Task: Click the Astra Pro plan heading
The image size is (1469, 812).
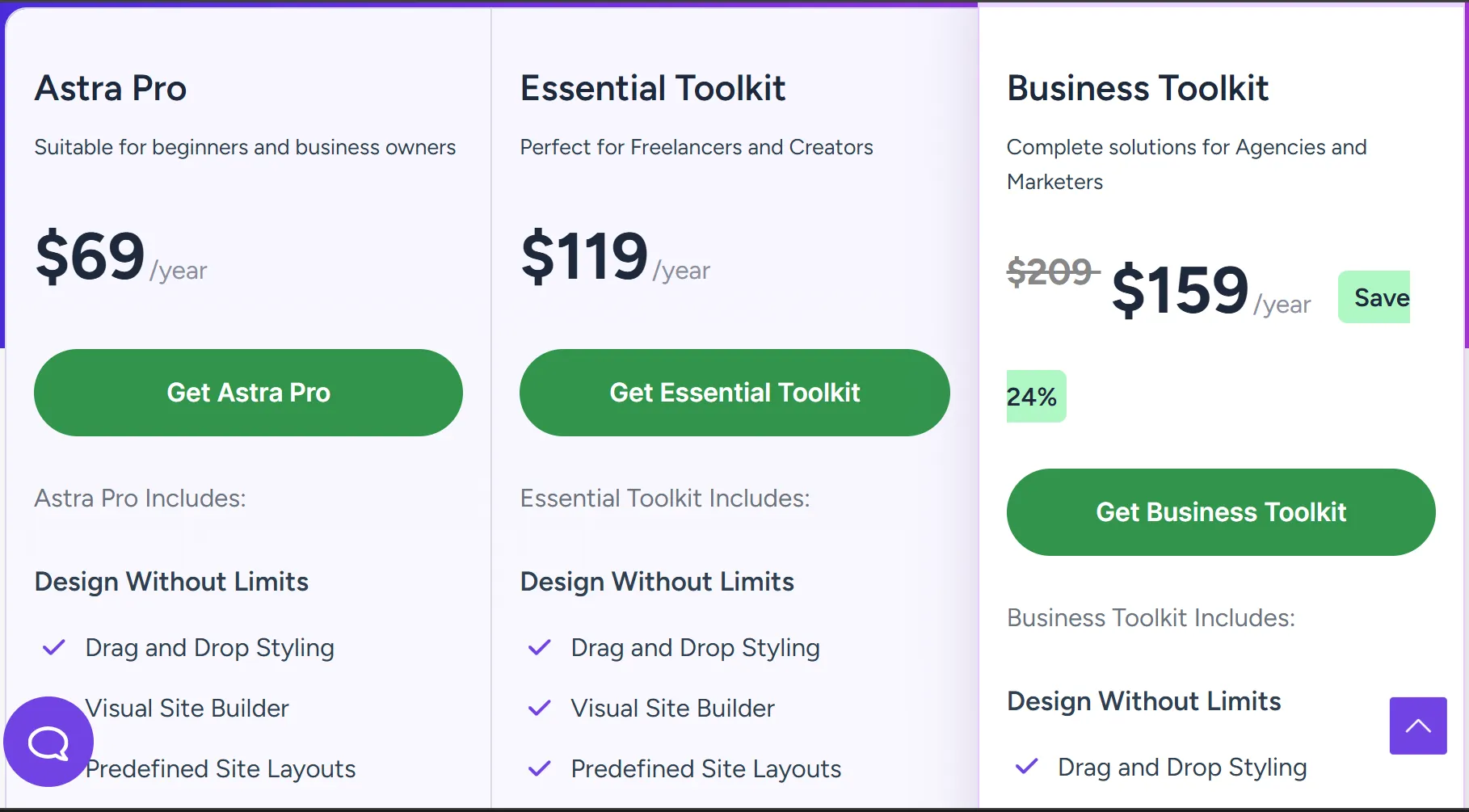Action: coord(111,88)
